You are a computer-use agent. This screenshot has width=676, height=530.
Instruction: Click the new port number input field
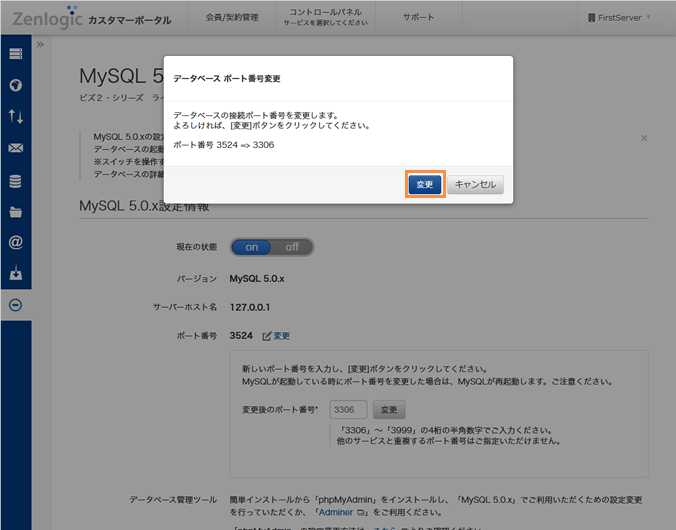click(x=348, y=409)
